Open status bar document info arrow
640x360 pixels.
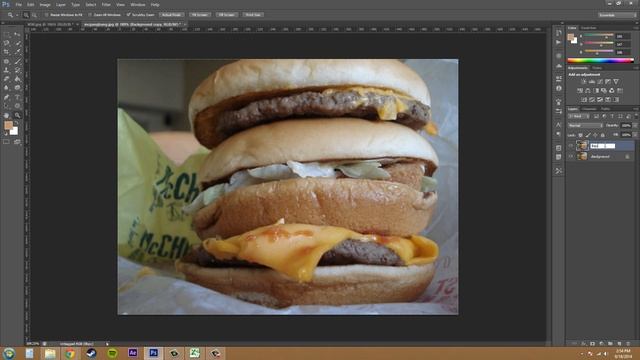[107, 344]
